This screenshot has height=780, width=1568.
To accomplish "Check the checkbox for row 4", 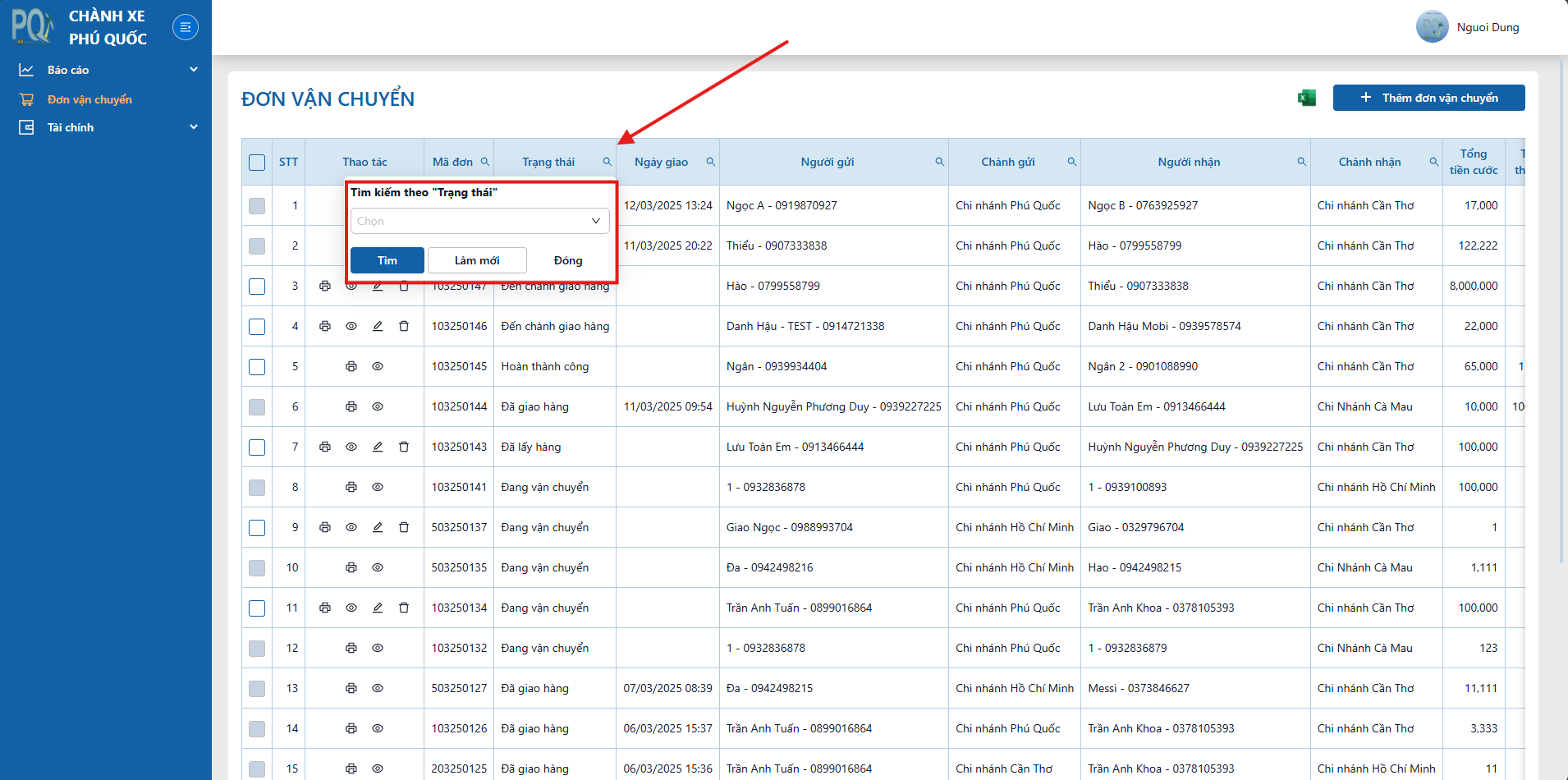I will click(257, 327).
